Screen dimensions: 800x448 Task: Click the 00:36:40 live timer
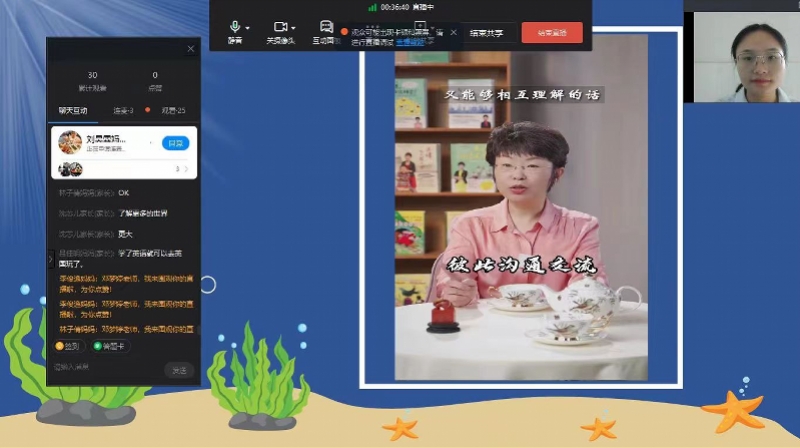(394, 7)
